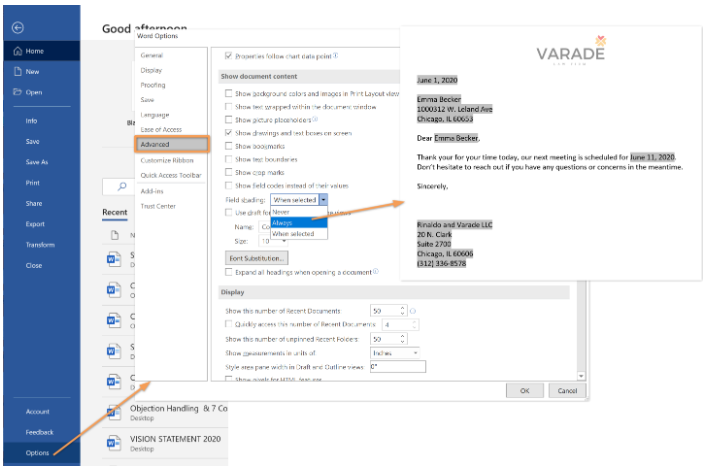726x472 pixels.
Task: Click Cancel in Word Options
Action: (567, 391)
